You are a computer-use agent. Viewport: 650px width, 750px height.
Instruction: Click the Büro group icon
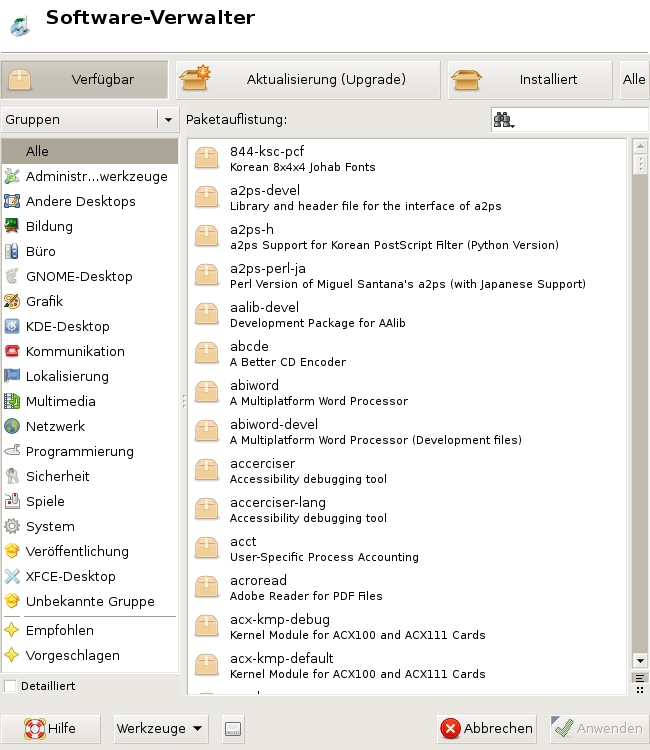click(12, 251)
